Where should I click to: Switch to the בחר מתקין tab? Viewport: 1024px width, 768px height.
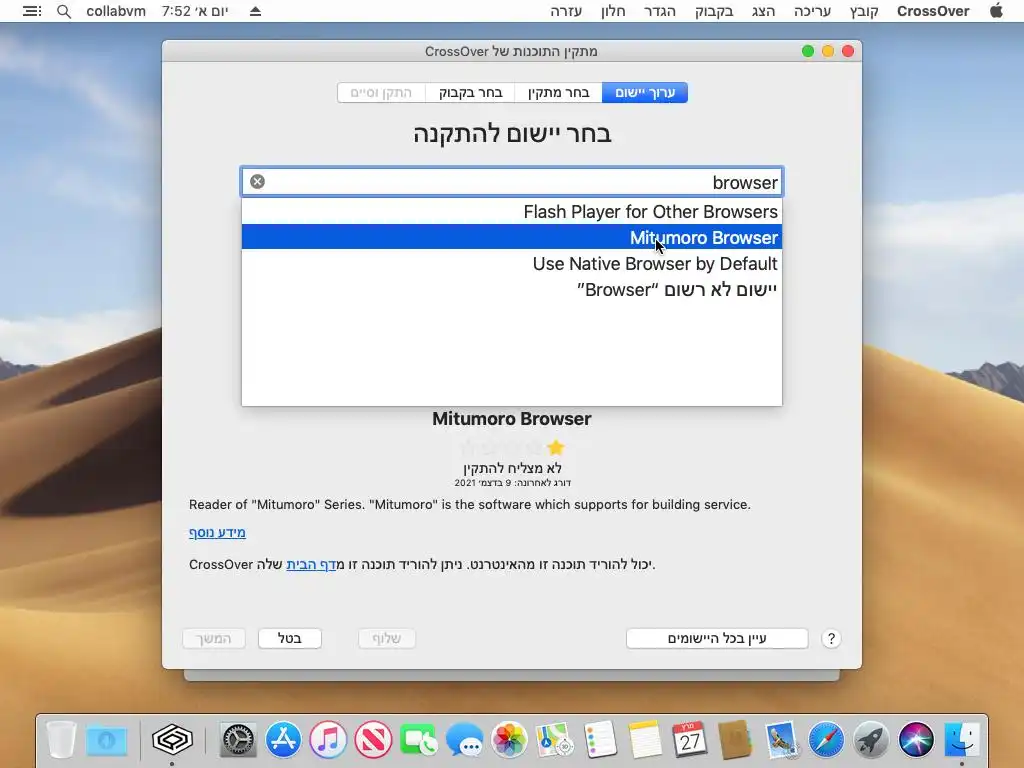pyautogui.click(x=558, y=93)
